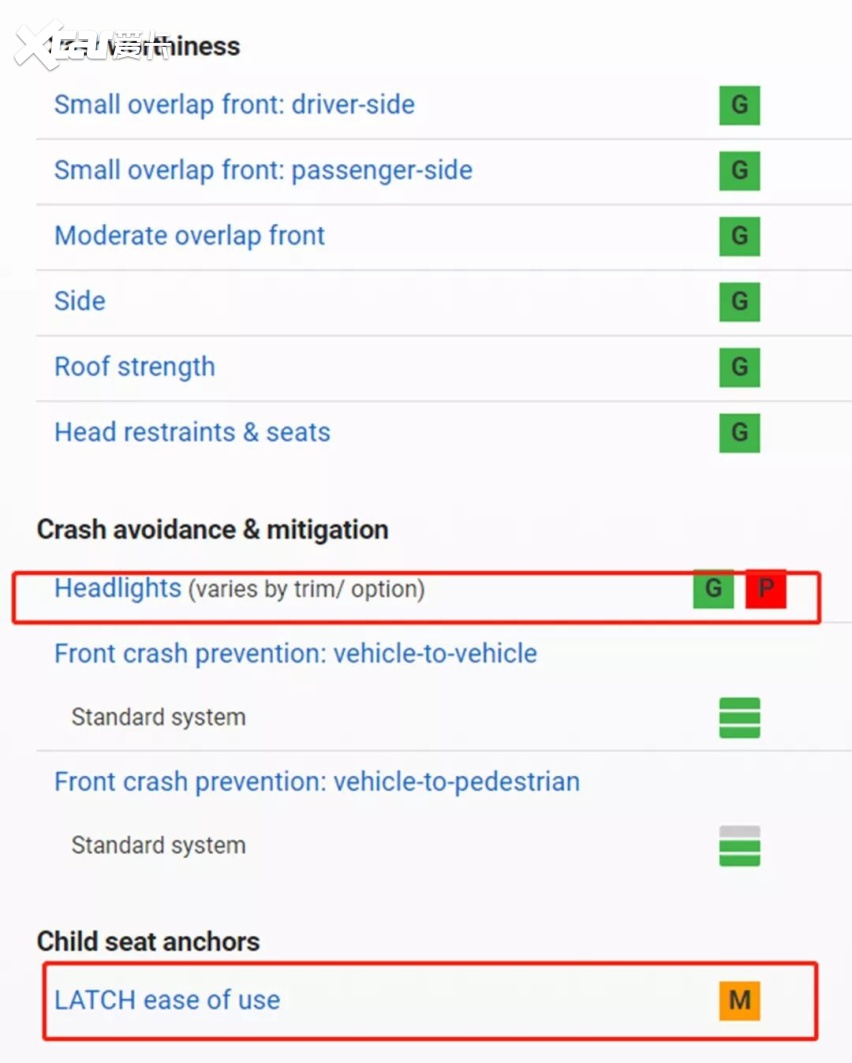Click the Small overlap front: driver-side link
Screen dimensions: 852x1063
[x=234, y=105]
